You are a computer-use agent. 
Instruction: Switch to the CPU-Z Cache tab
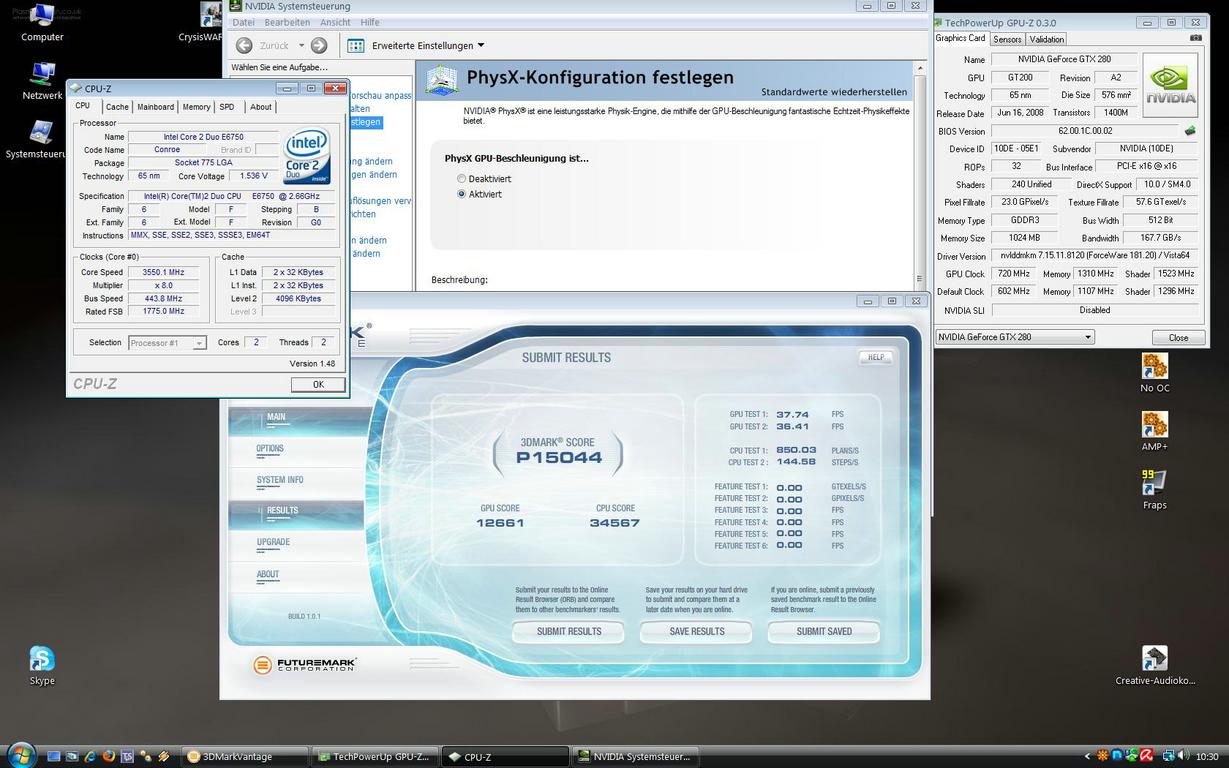117,107
